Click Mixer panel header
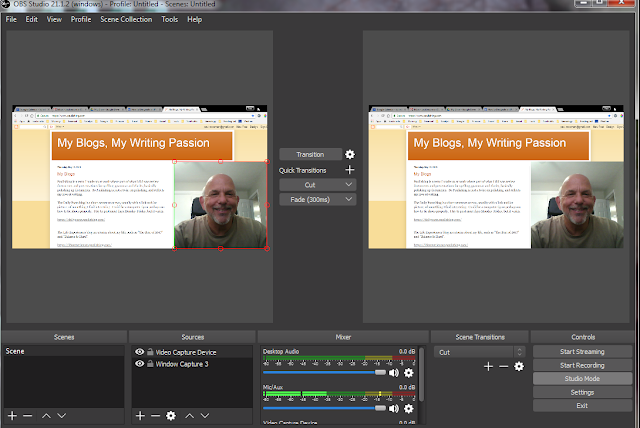 click(343, 337)
